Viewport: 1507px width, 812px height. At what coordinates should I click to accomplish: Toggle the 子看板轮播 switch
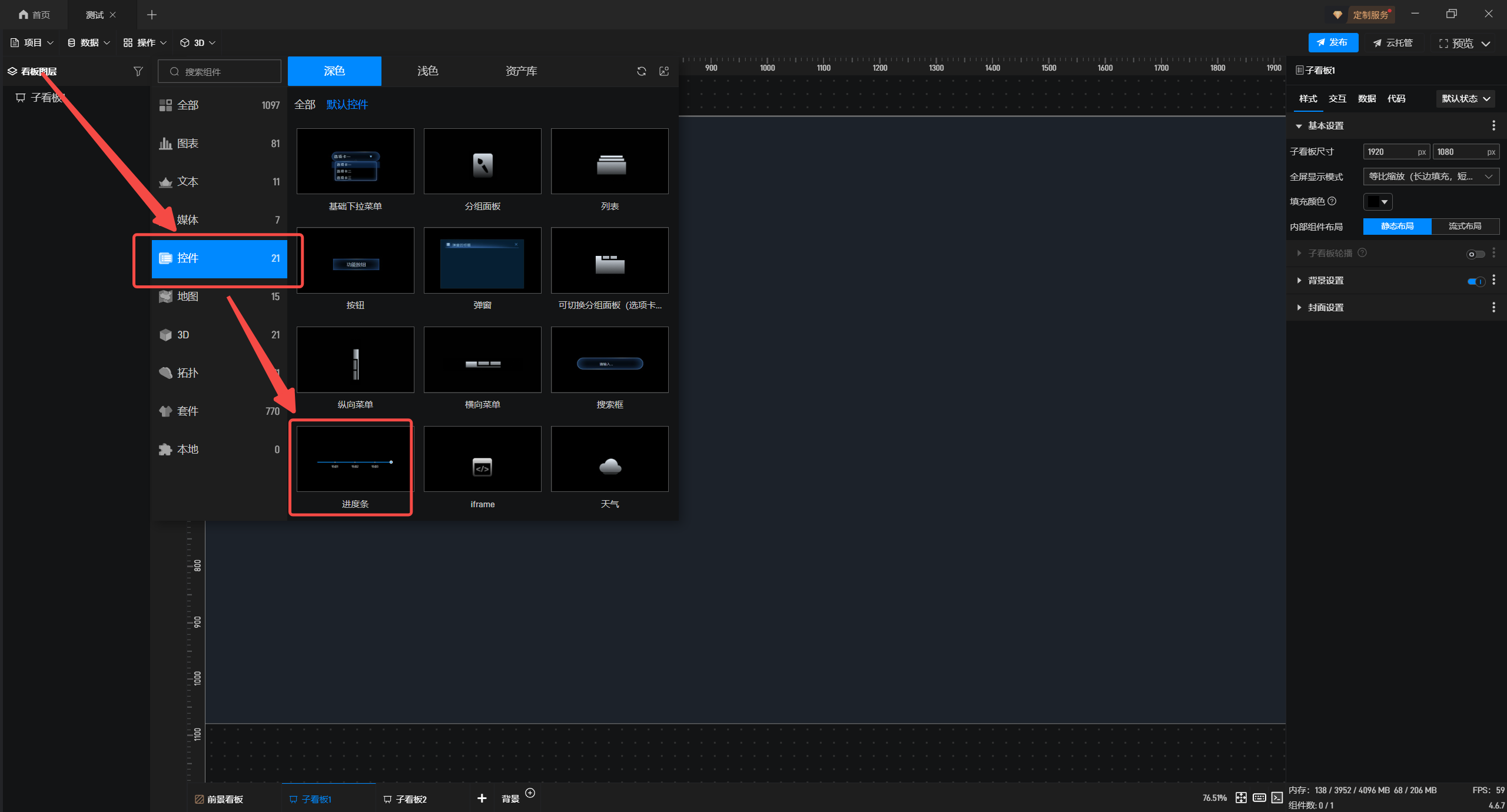1475,254
